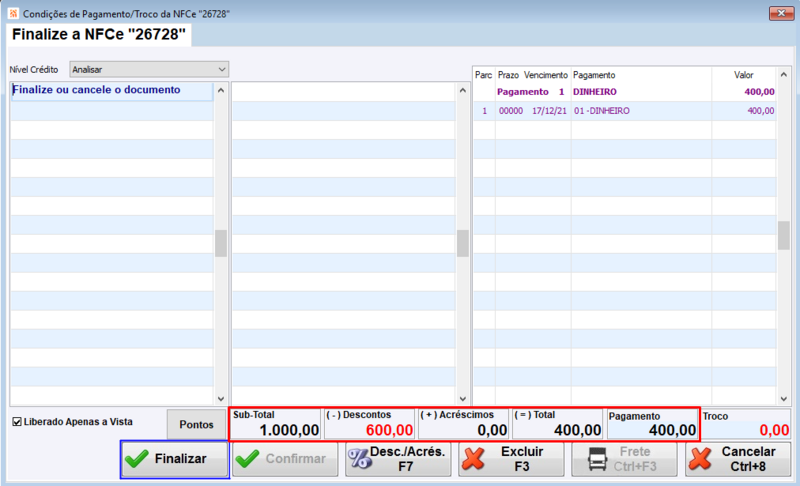Click the Parc column header
The width and height of the screenshot is (800, 486).
click(483, 75)
